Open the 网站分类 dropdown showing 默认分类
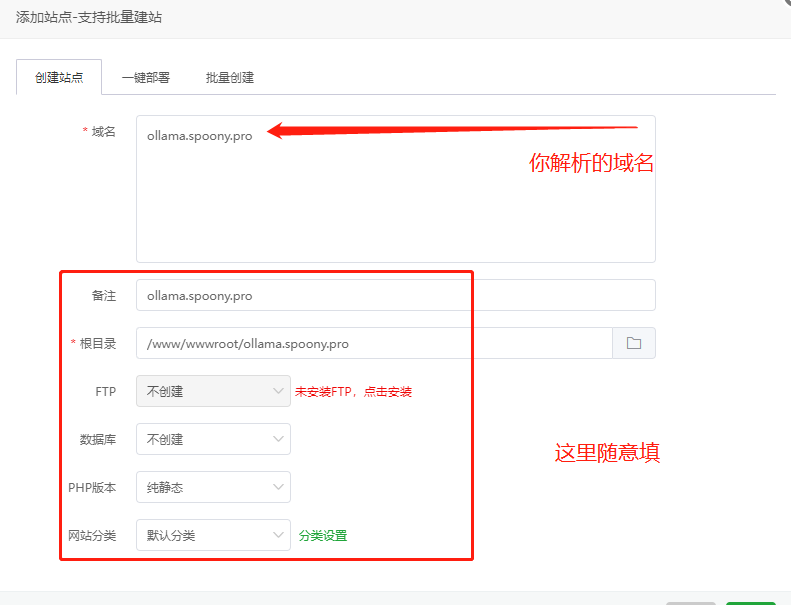The image size is (791, 605). click(213, 535)
